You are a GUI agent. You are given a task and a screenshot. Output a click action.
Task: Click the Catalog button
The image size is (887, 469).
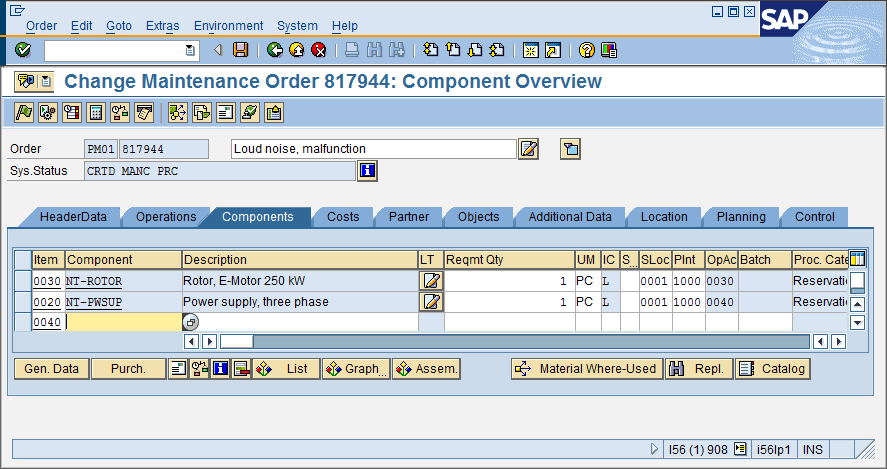(x=773, y=369)
